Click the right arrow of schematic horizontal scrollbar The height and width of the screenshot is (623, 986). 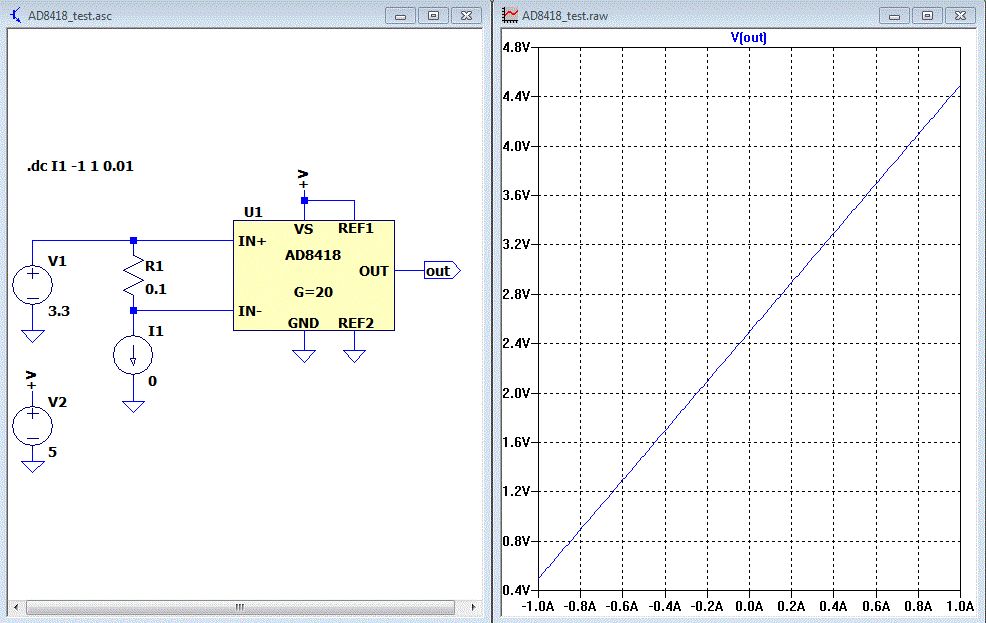pyautogui.click(x=473, y=607)
